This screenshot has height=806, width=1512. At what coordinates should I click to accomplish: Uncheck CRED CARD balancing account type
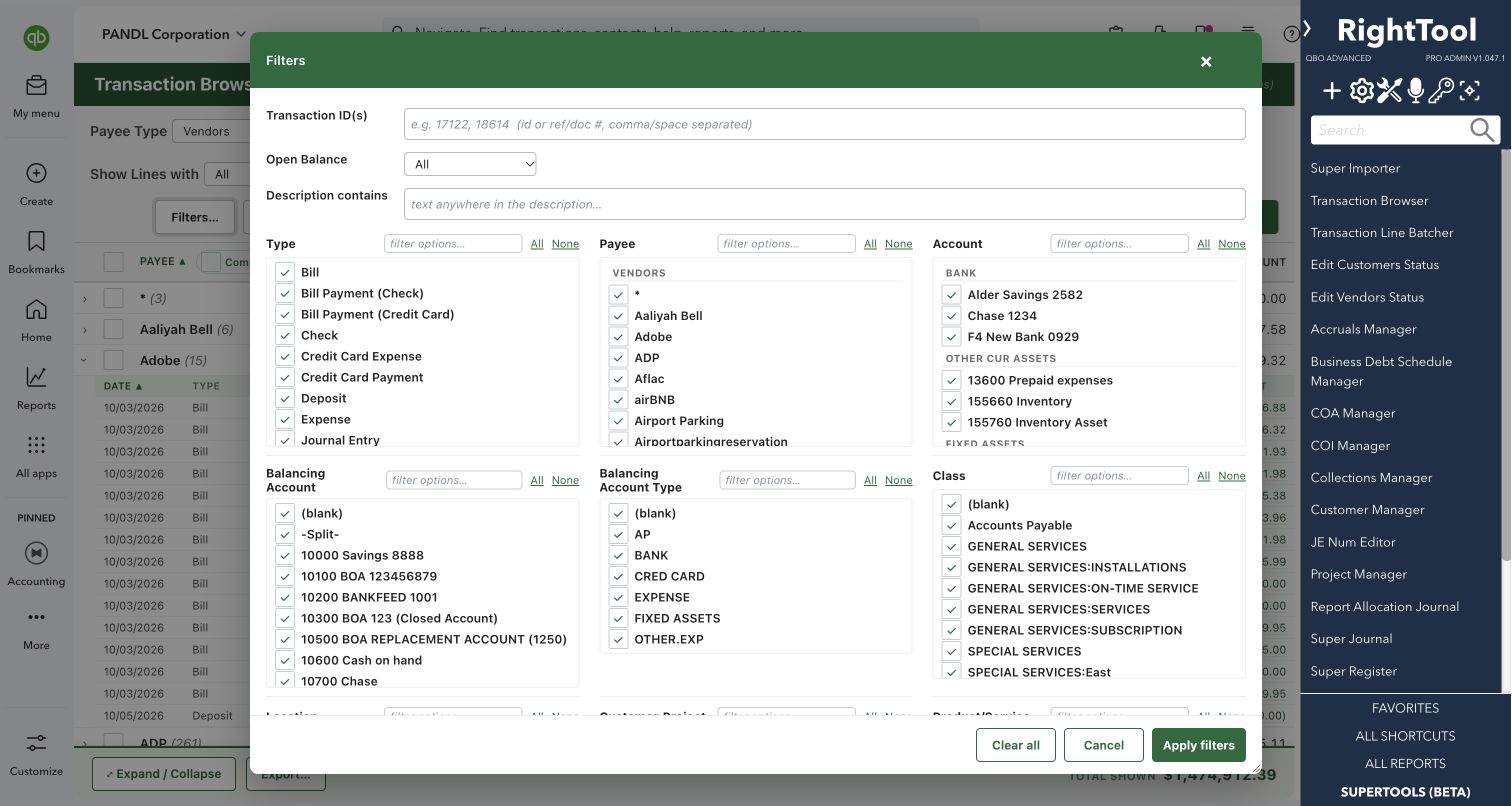tap(618, 576)
